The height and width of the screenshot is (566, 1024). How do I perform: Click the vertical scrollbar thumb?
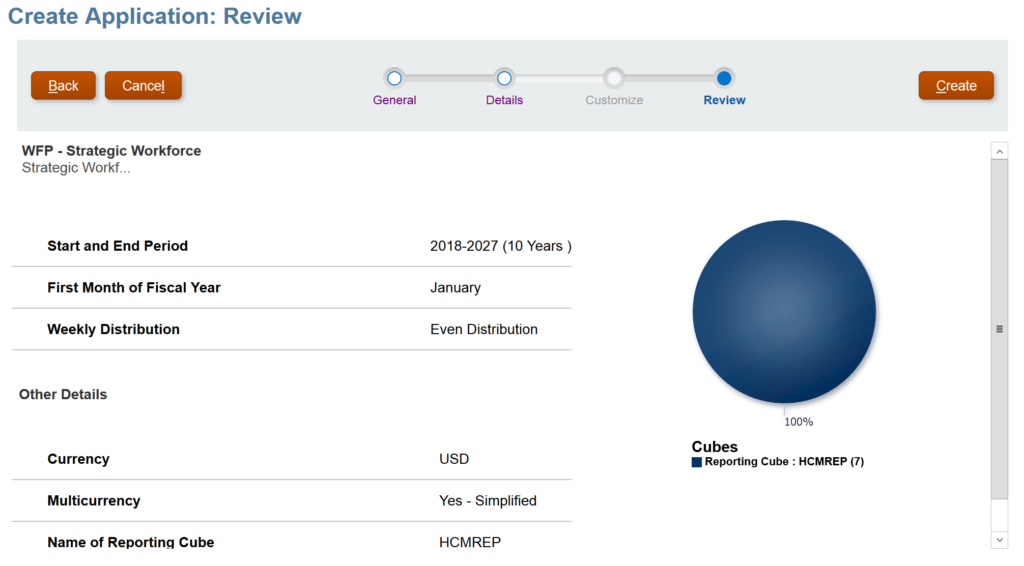click(999, 330)
